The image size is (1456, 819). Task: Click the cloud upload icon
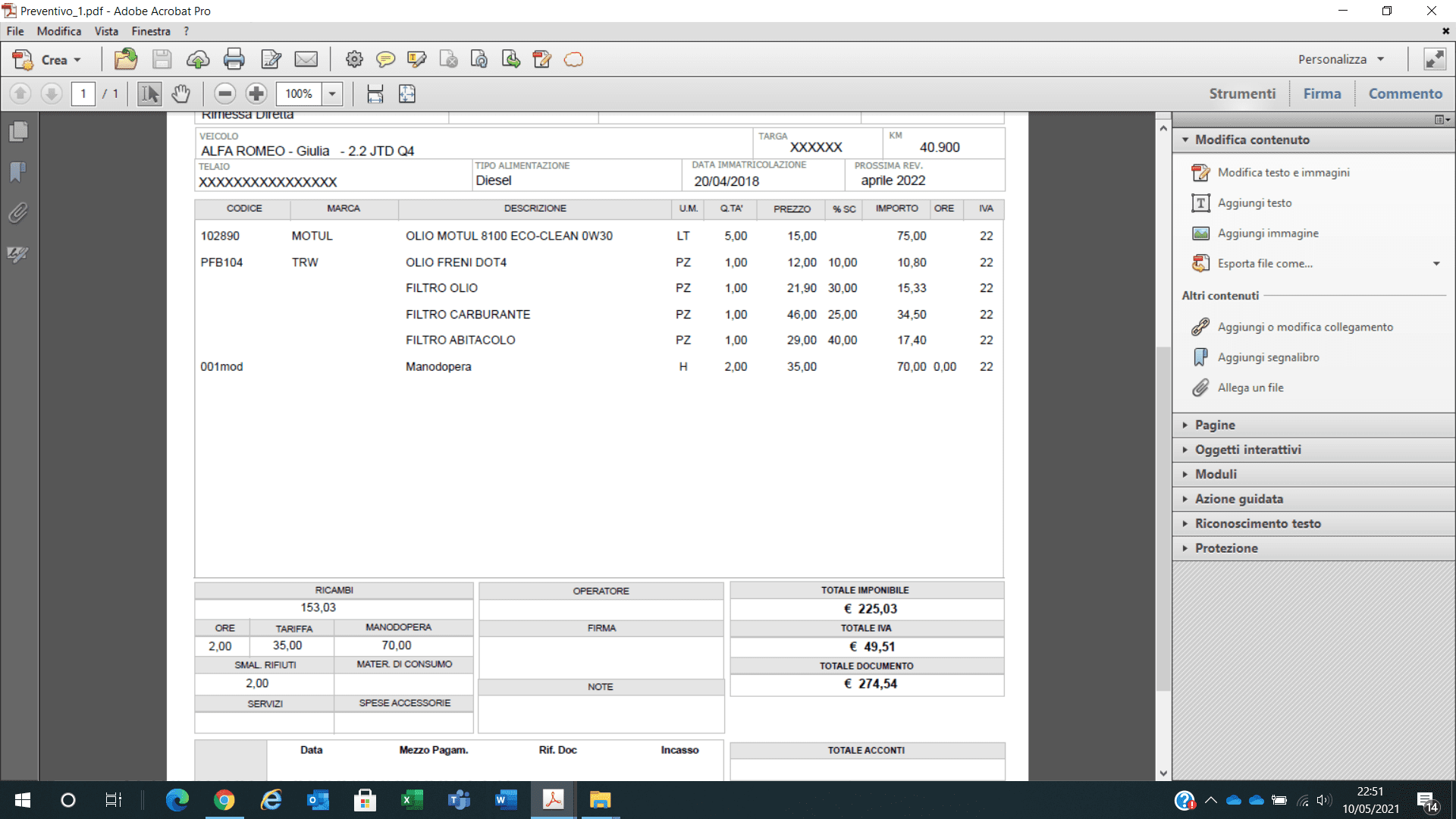[198, 59]
